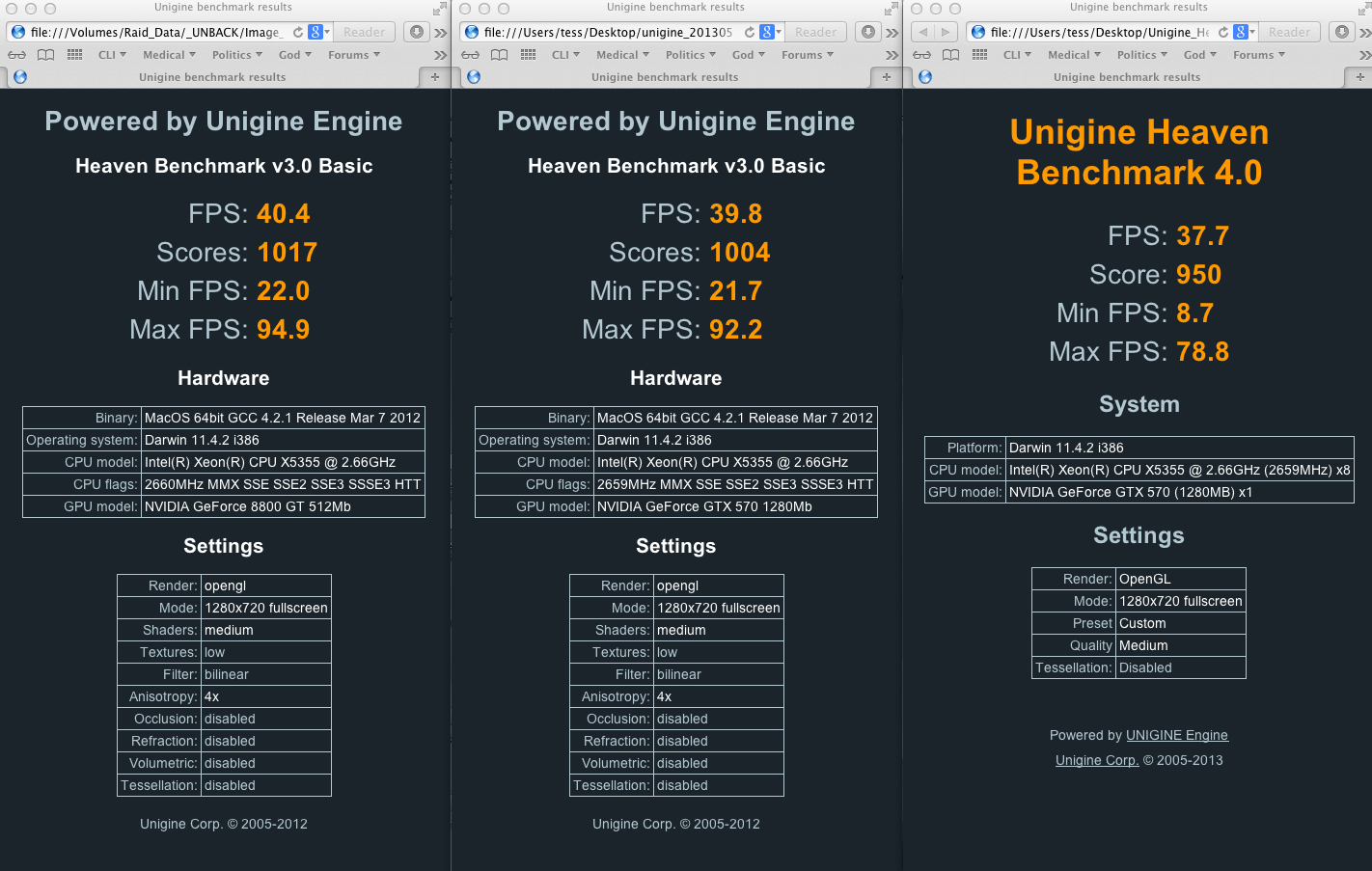
Task: Open Google search engine menu in left window
Action: pos(318,32)
